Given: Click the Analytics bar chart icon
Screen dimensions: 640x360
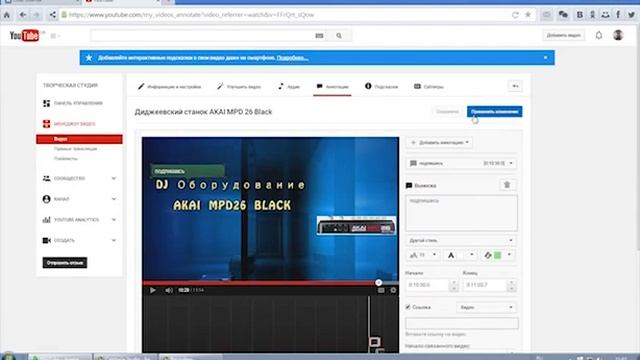Looking at the screenshot, I should click(x=47, y=220).
